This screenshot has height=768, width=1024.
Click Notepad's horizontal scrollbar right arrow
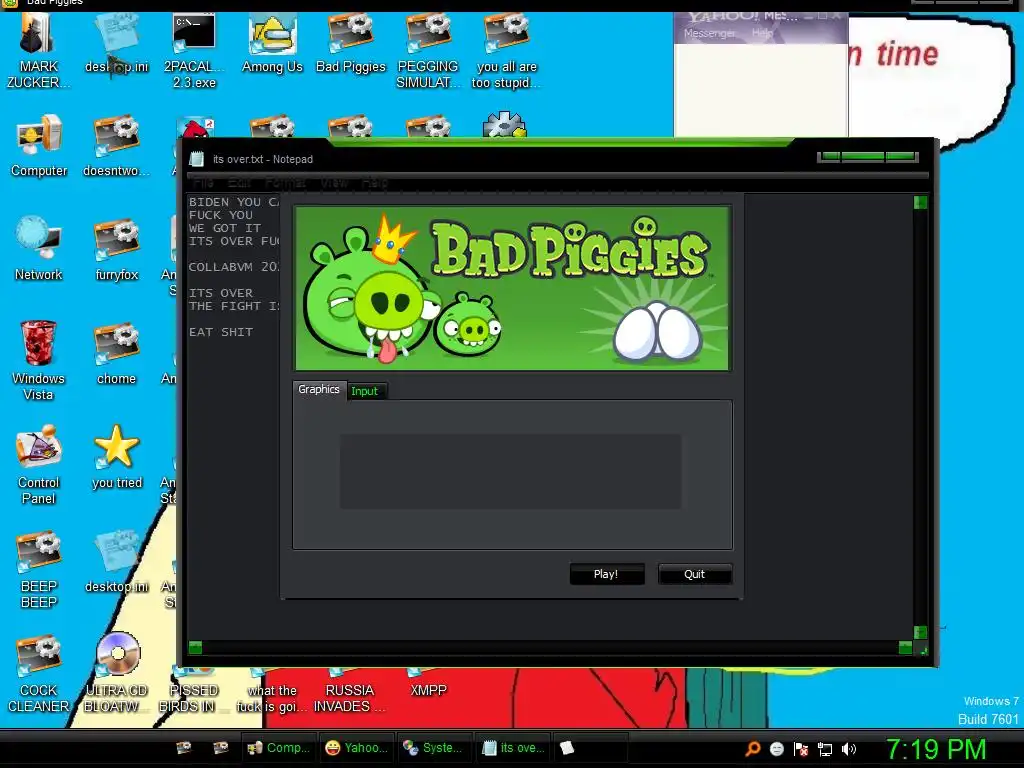[x=905, y=647]
